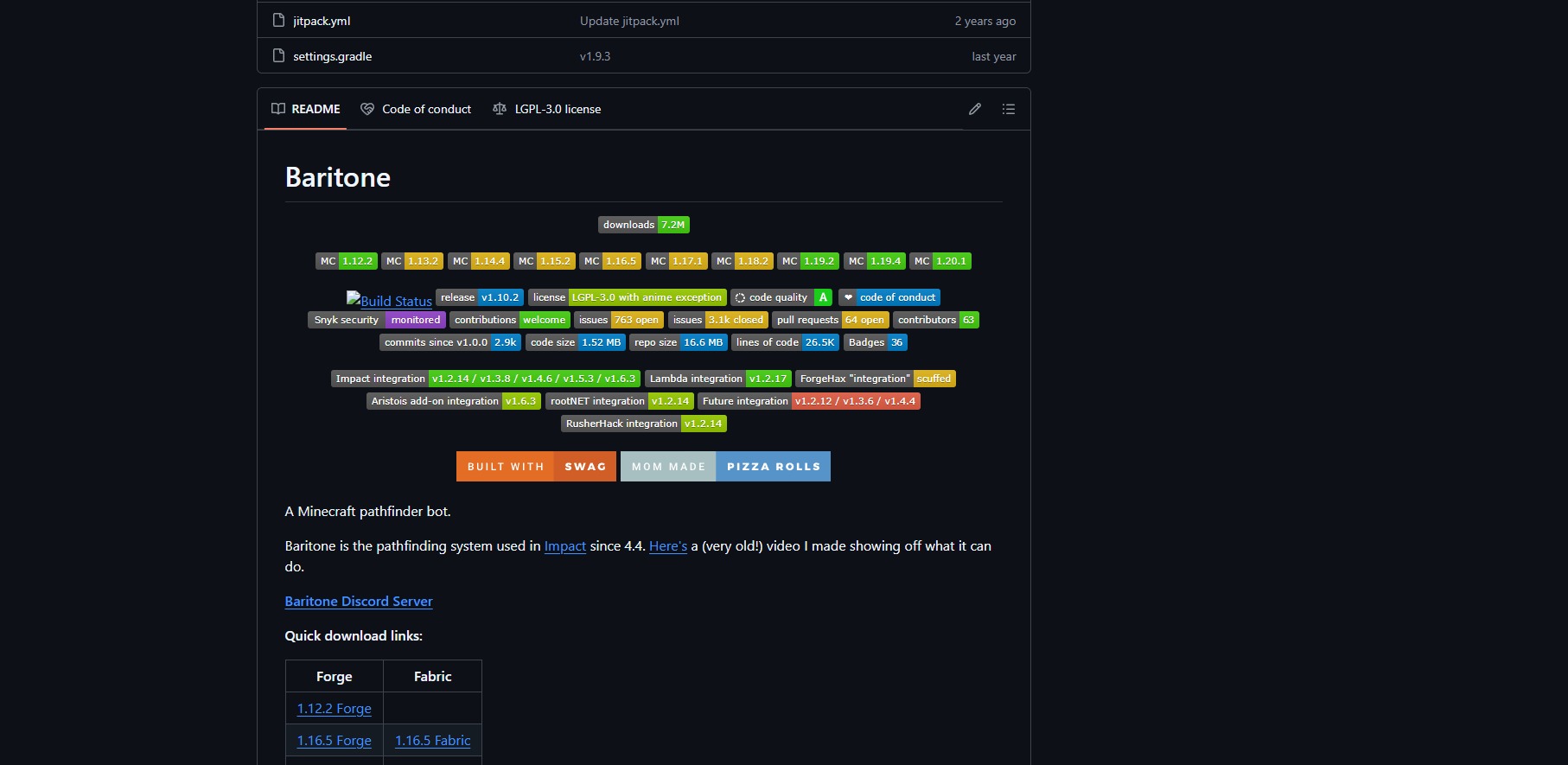Click the settings.gradle file icon
The width and height of the screenshot is (1568, 765).
click(278, 56)
